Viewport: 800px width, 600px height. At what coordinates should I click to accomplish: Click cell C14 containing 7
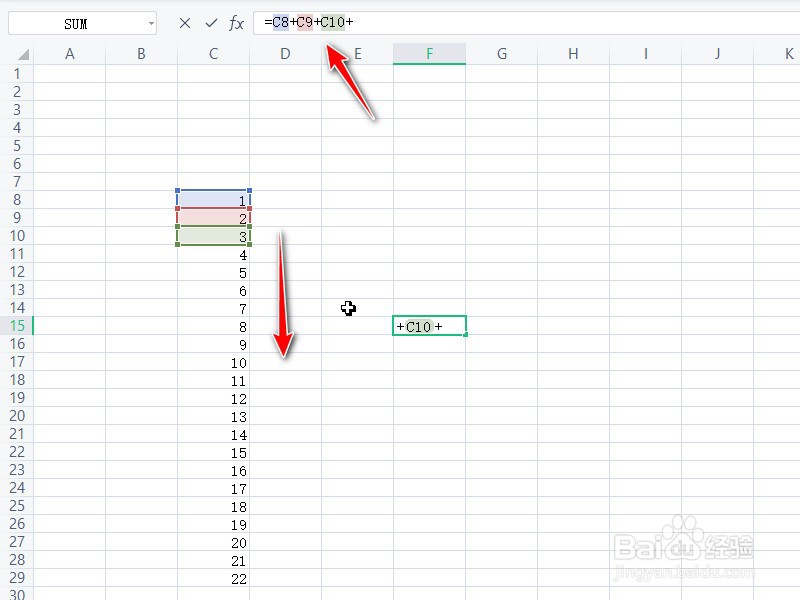click(213, 308)
